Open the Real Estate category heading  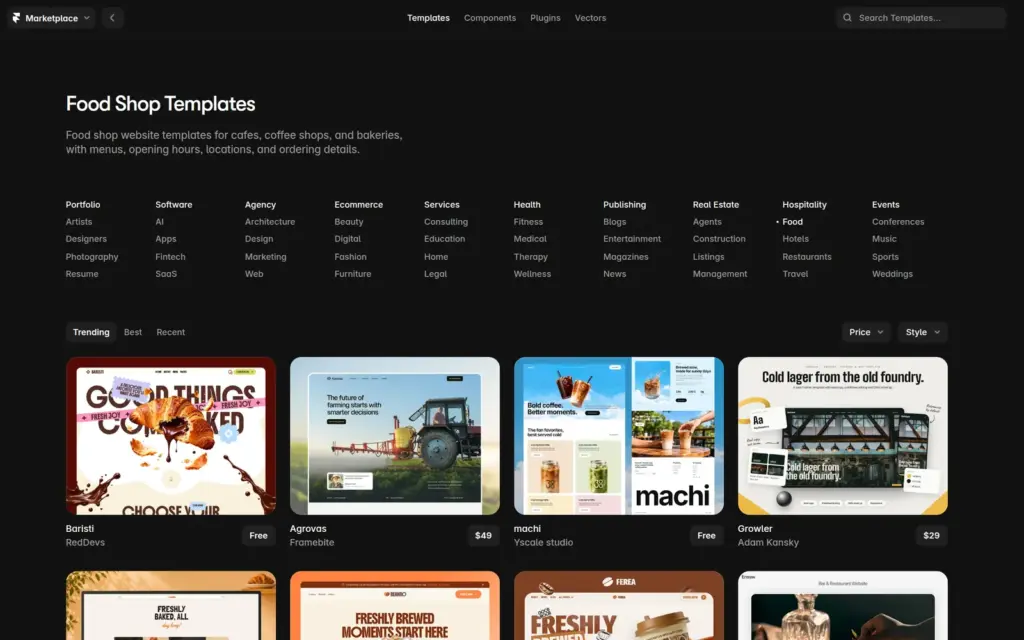(x=716, y=204)
